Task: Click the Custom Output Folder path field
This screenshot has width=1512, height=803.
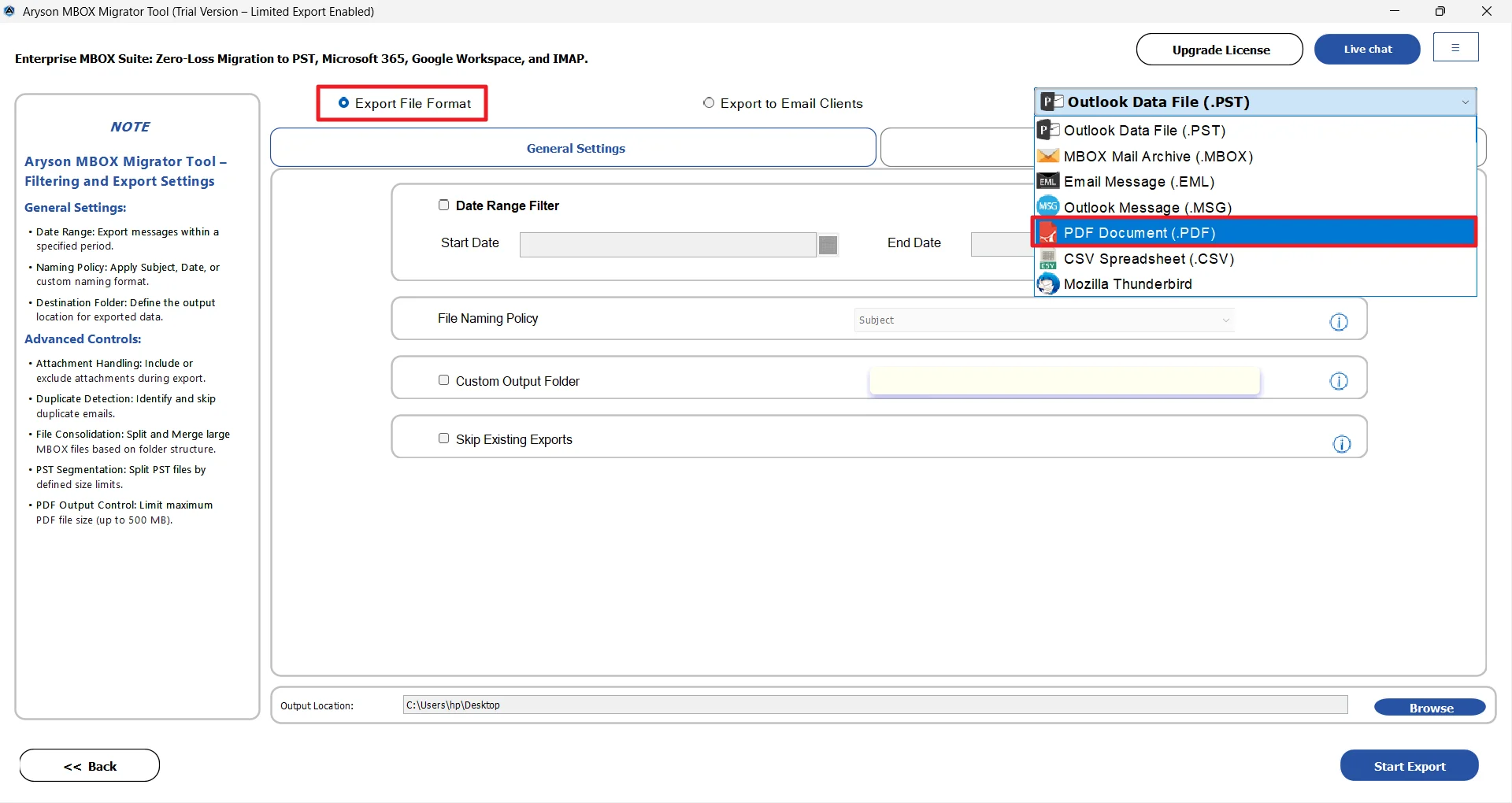Action: pyautogui.click(x=1065, y=381)
